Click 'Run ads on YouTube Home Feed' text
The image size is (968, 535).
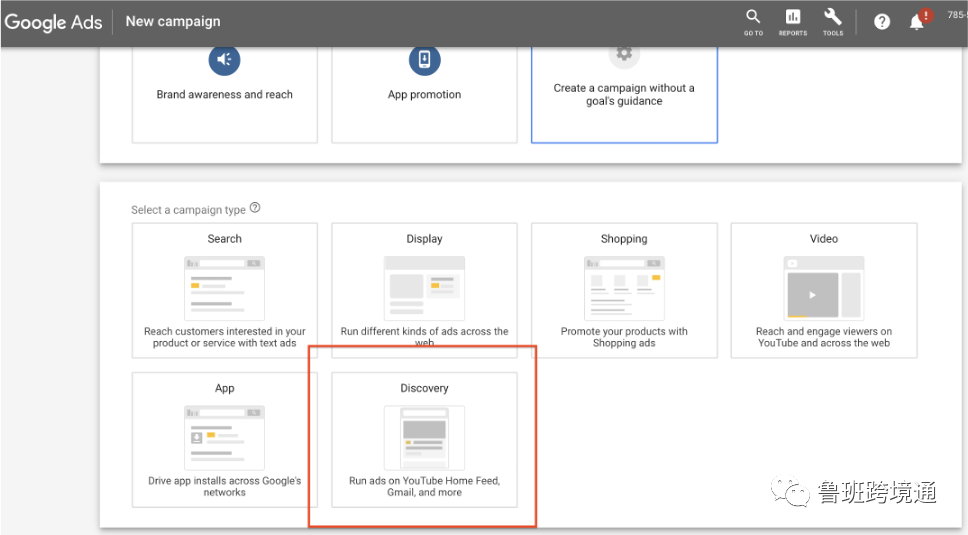(425, 486)
